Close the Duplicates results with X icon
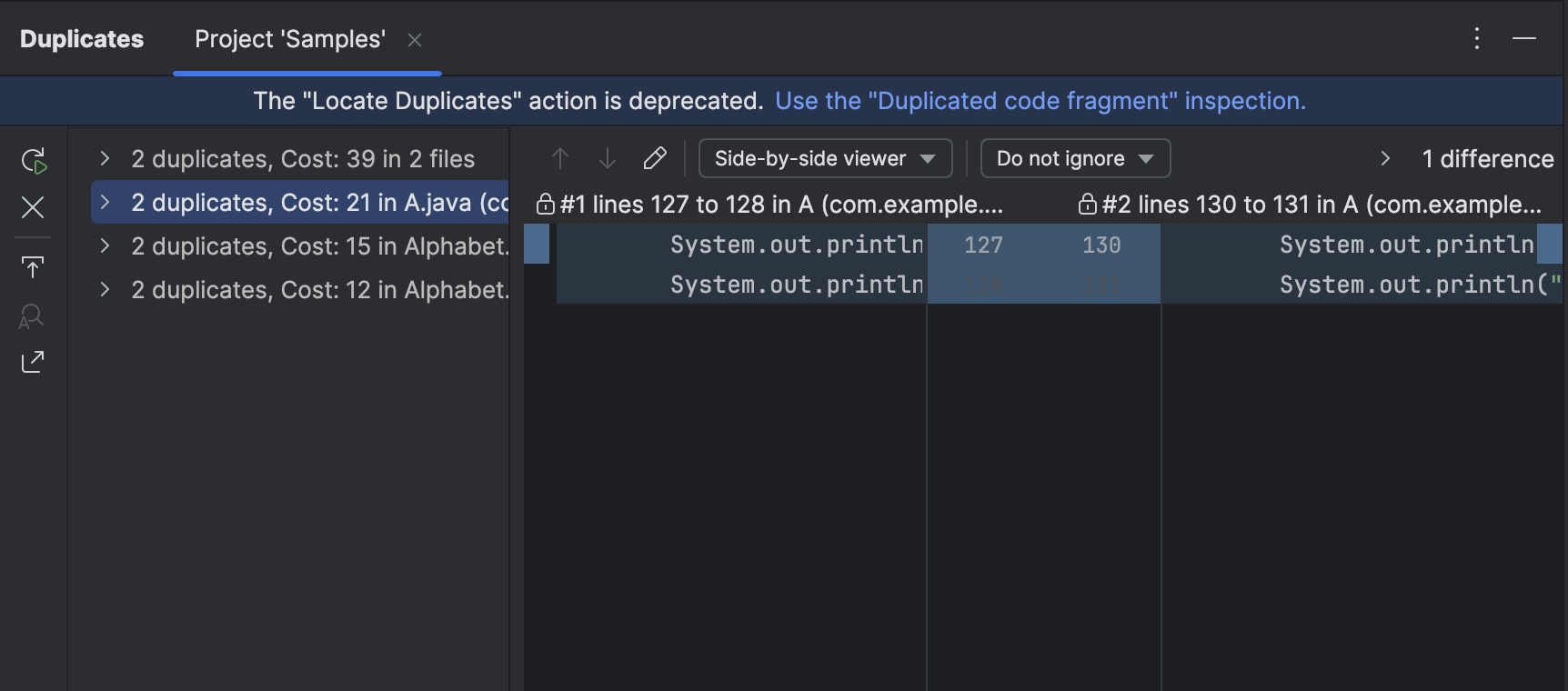Viewport: 1568px width, 691px height. click(33, 207)
